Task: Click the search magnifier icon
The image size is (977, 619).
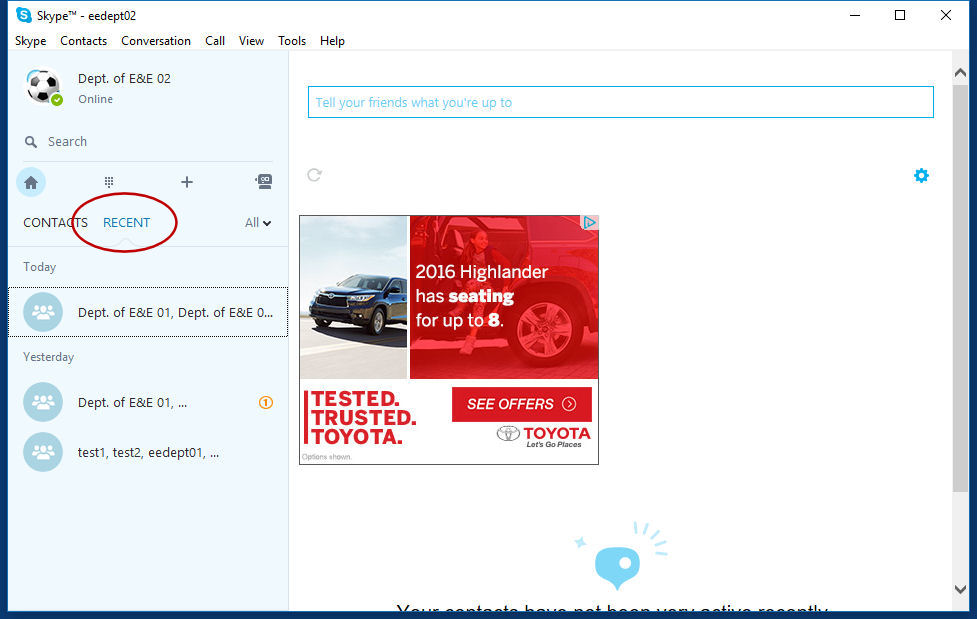Action: click(x=31, y=142)
